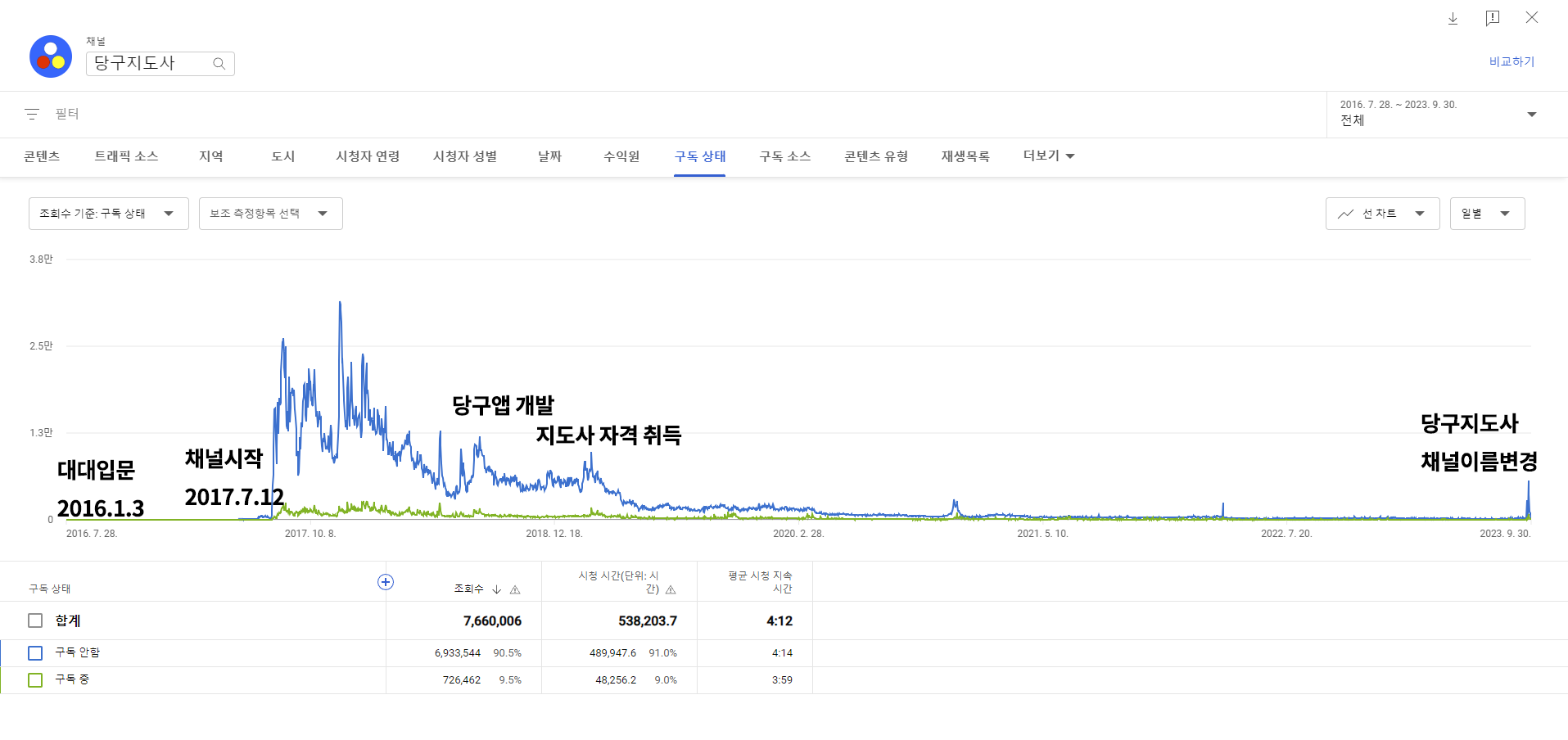
Task: Click the 2020. 2. 28. axis date label
Action: tap(798, 534)
